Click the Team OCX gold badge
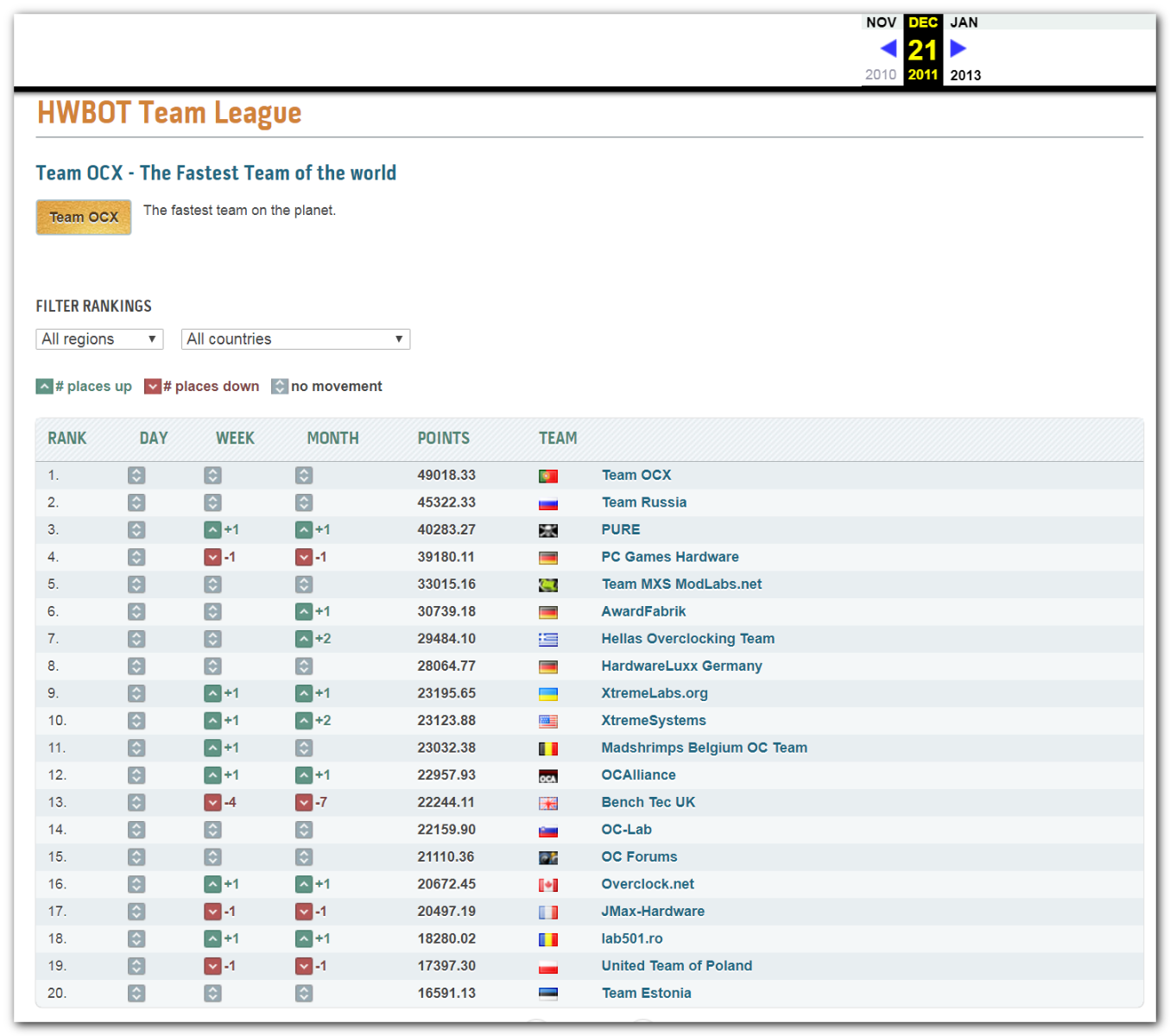Image resolution: width=1170 pixels, height=1036 pixels. (84, 218)
